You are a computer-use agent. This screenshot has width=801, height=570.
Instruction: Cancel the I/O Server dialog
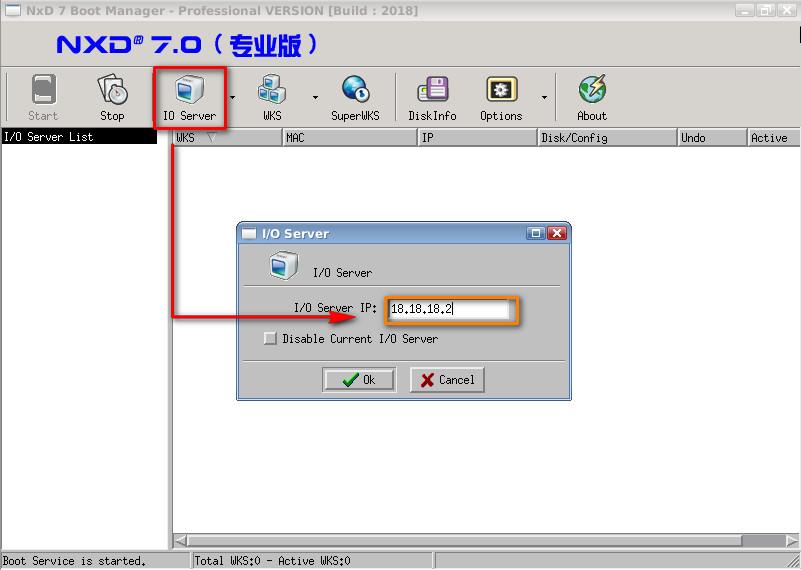click(x=447, y=379)
